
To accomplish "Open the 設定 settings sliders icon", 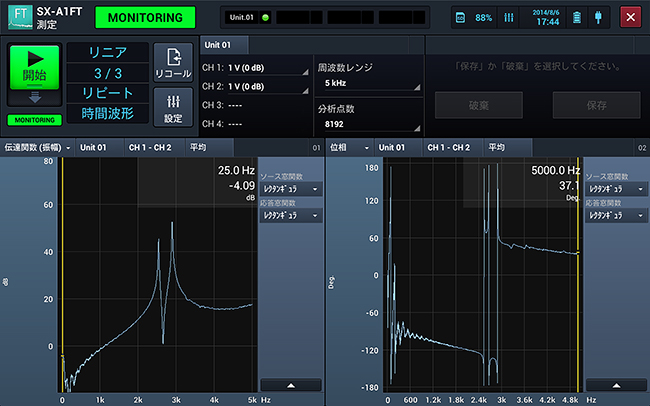I will click(173, 107).
